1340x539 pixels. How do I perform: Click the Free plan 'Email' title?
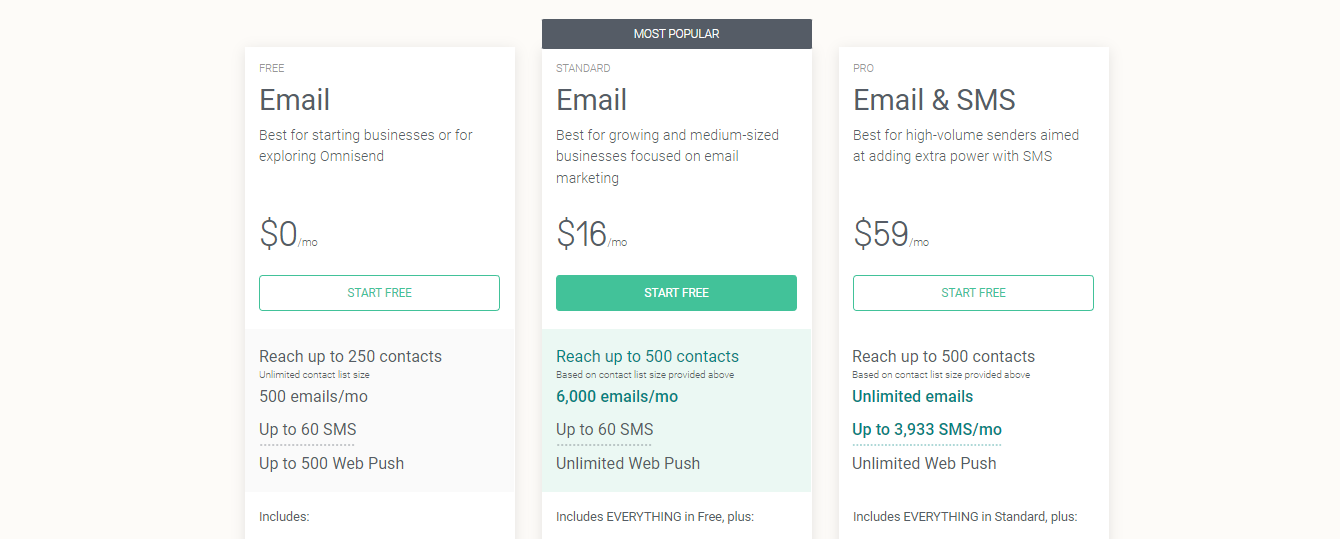[x=294, y=100]
